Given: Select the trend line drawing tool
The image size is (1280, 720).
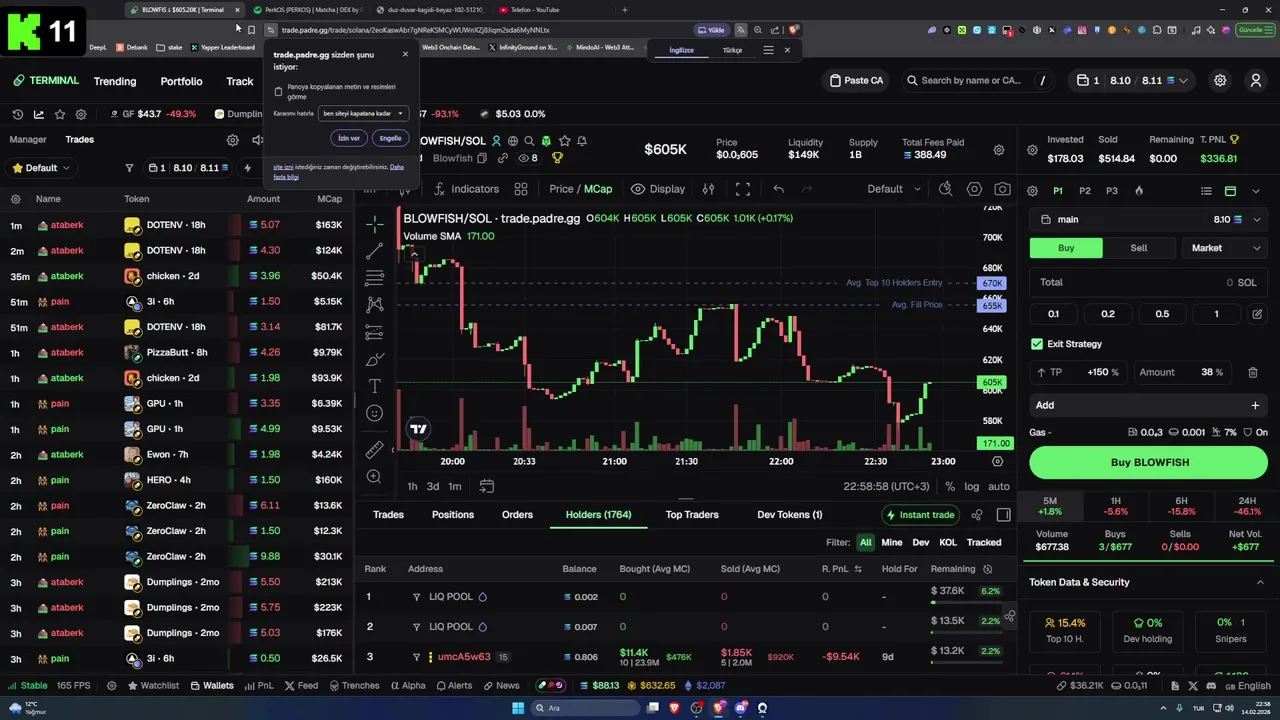Looking at the screenshot, I should click(374, 251).
